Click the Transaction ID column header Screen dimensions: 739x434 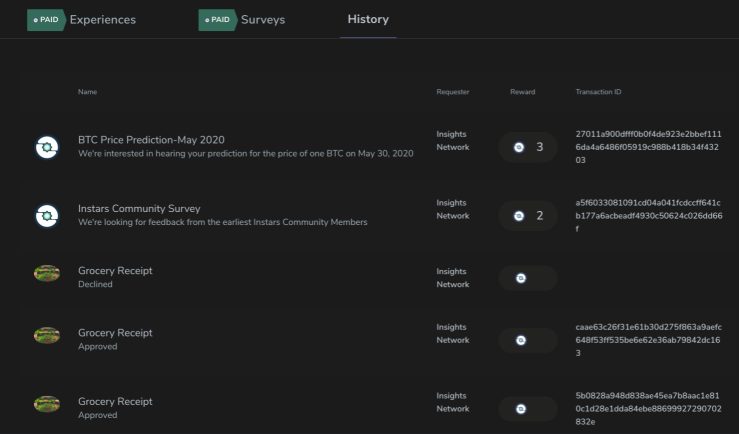click(599, 92)
